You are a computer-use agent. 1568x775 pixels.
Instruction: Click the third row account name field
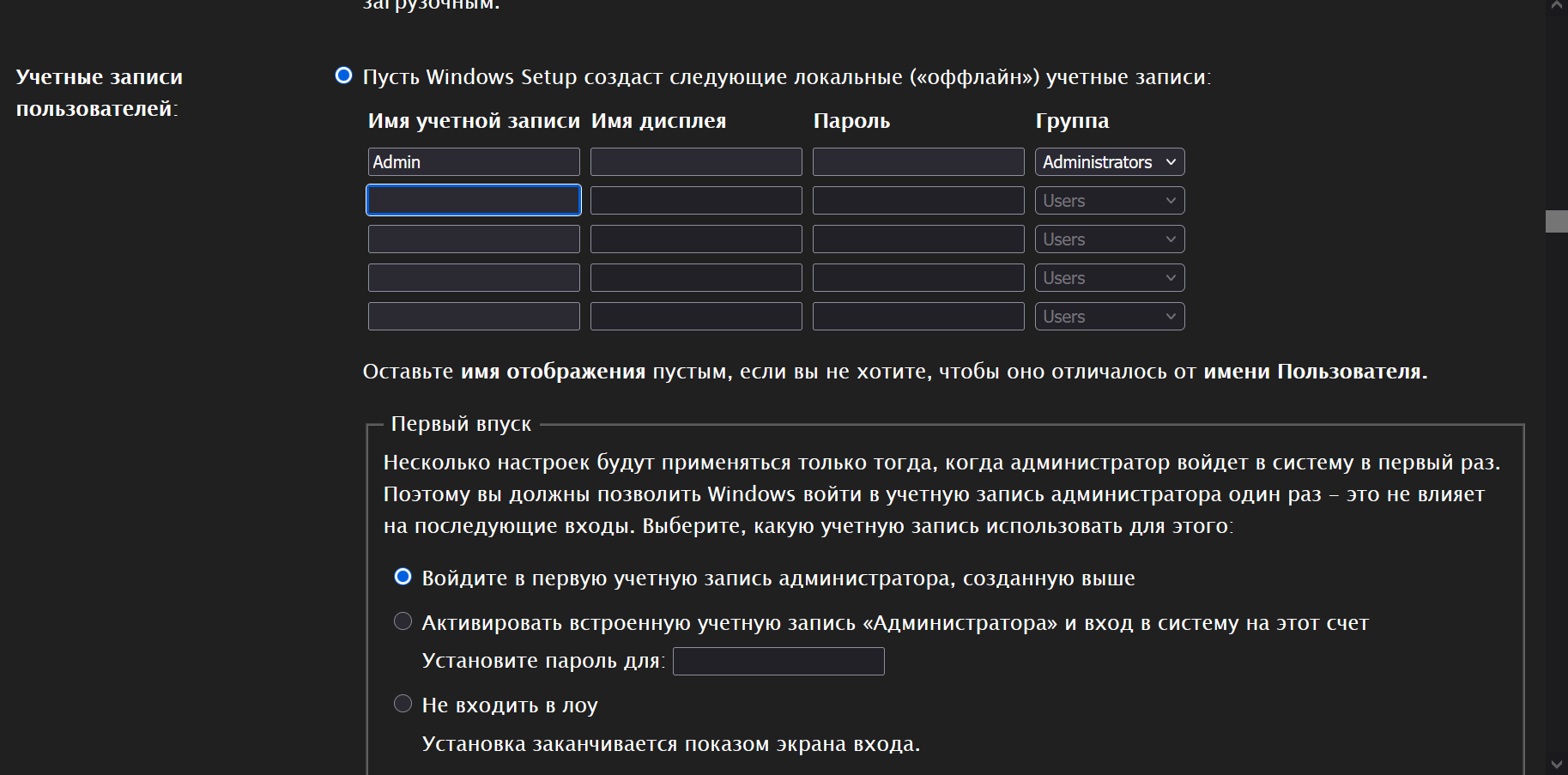pos(474,239)
